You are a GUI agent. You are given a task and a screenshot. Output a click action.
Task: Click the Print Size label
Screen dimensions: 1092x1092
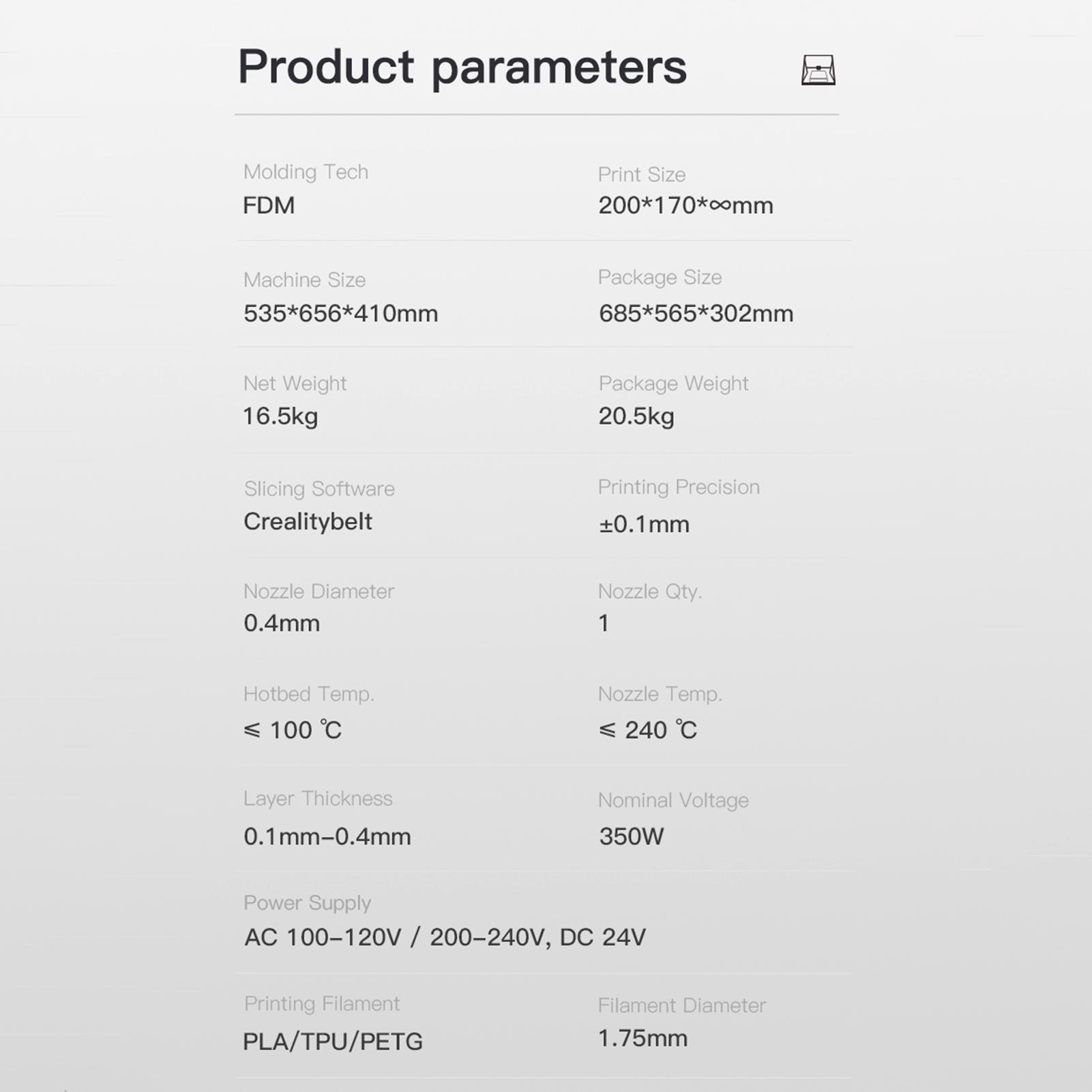(x=642, y=175)
